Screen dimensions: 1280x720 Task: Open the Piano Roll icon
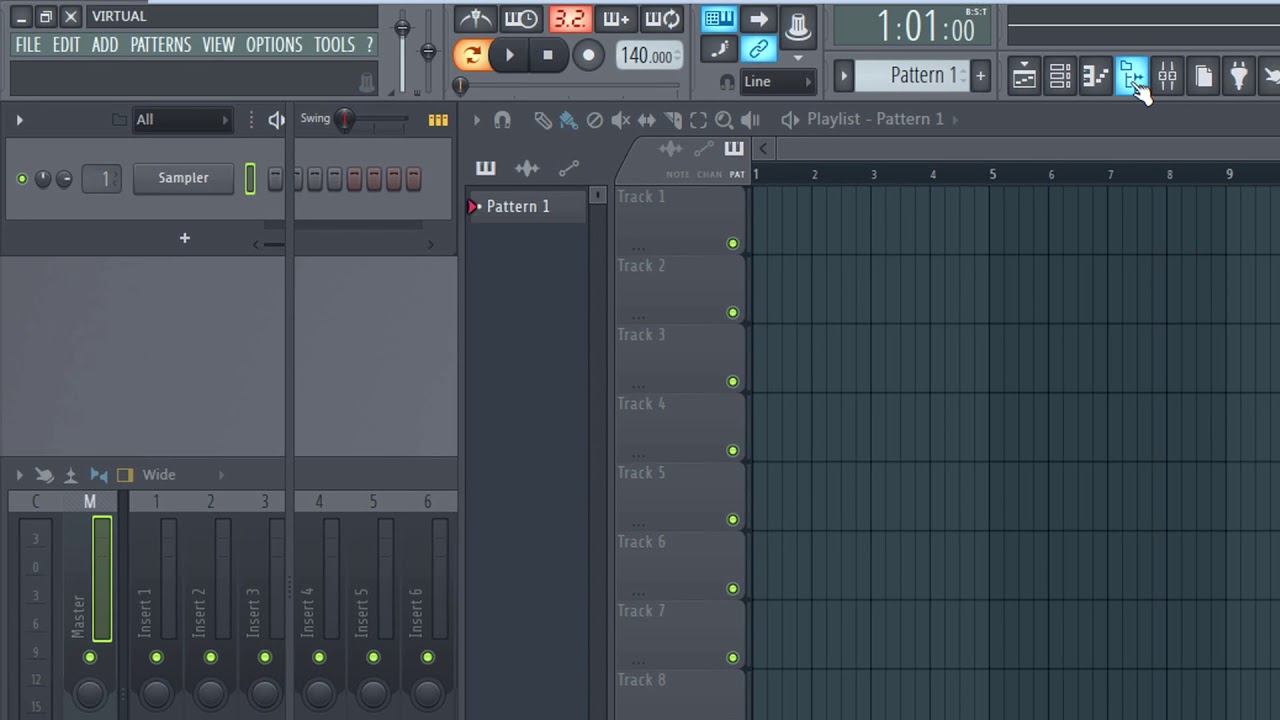[x=1096, y=76]
